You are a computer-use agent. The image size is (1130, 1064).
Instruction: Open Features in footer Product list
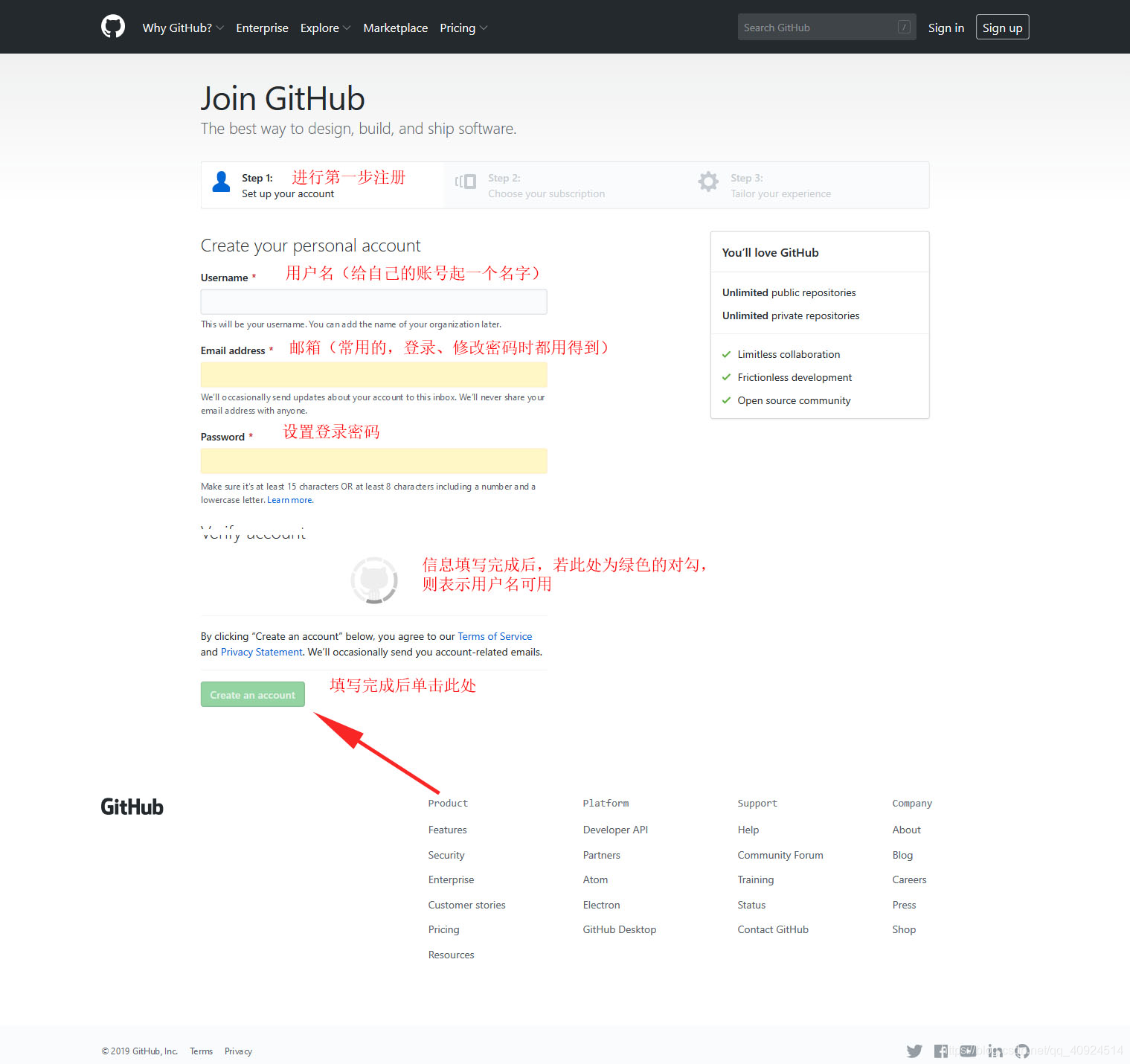tap(447, 830)
